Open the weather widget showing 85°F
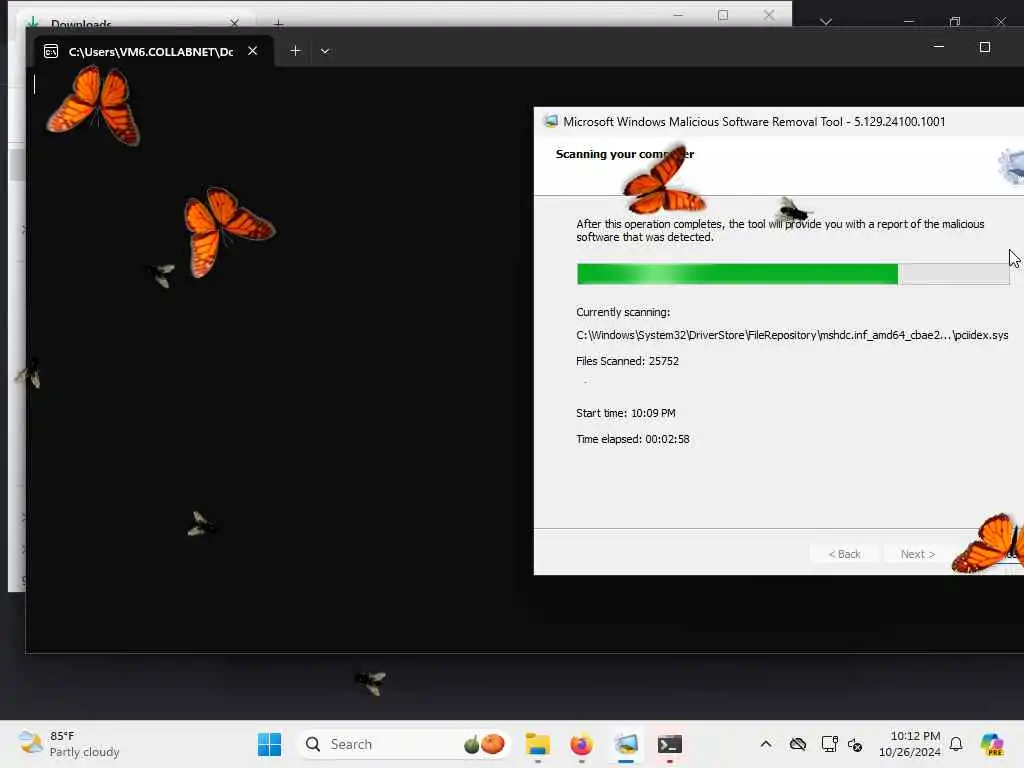1024x768 pixels. click(x=69, y=744)
